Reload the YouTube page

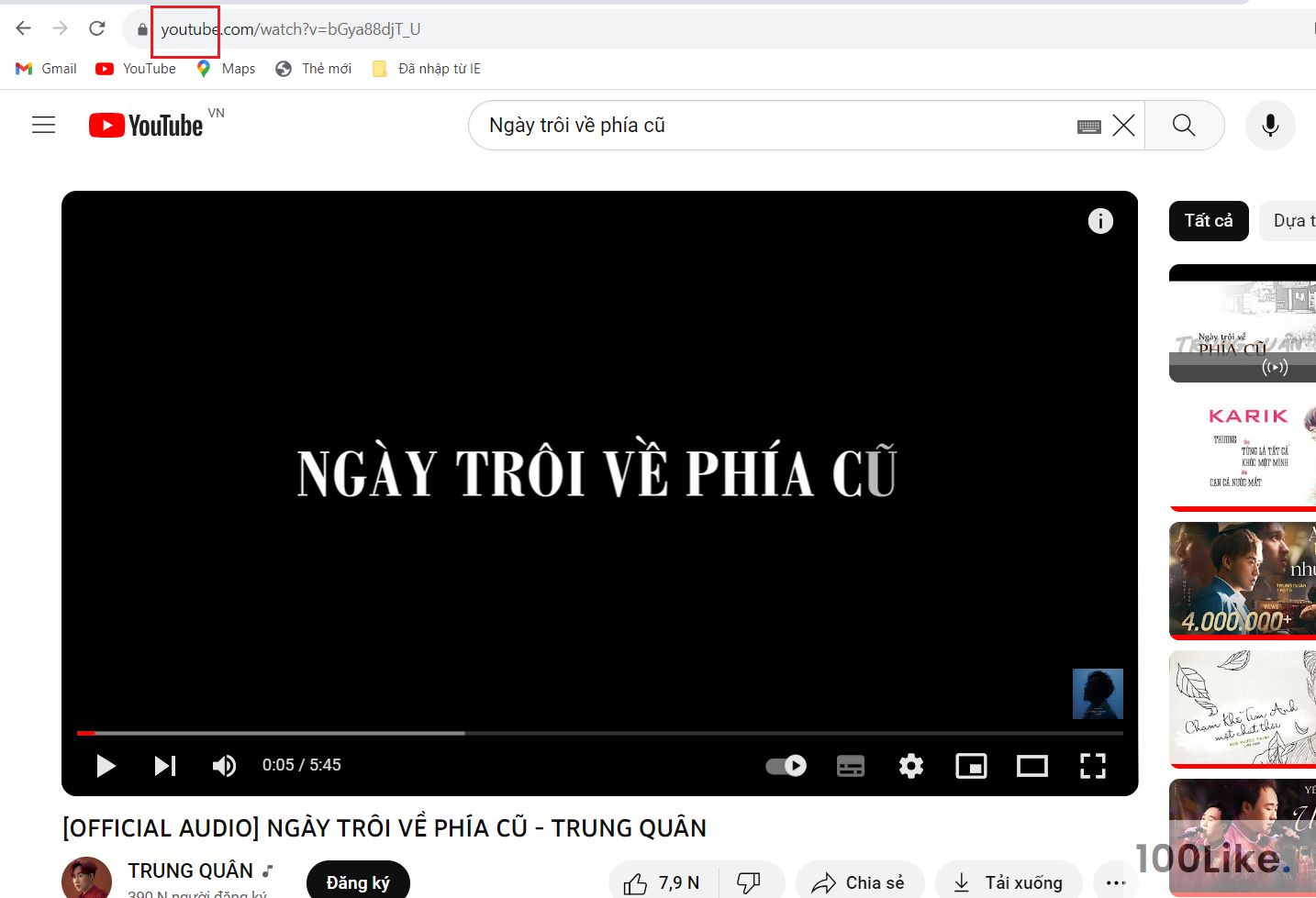tap(97, 28)
